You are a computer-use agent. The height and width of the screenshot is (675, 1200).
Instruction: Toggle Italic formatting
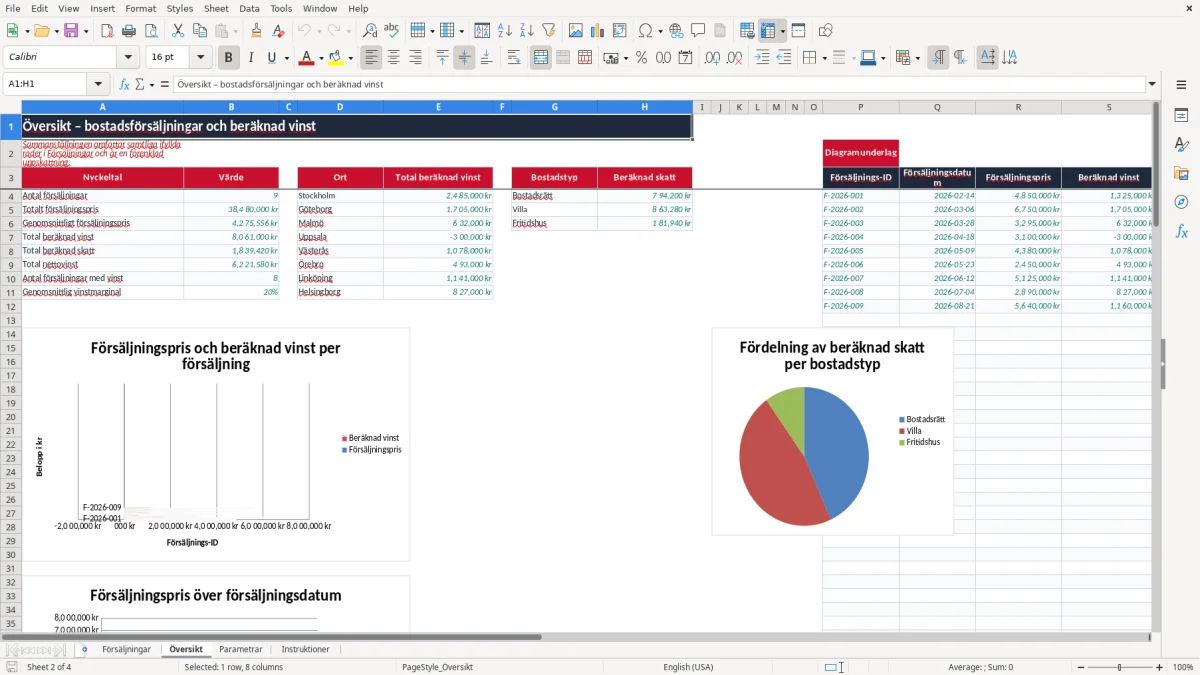(251, 58)
